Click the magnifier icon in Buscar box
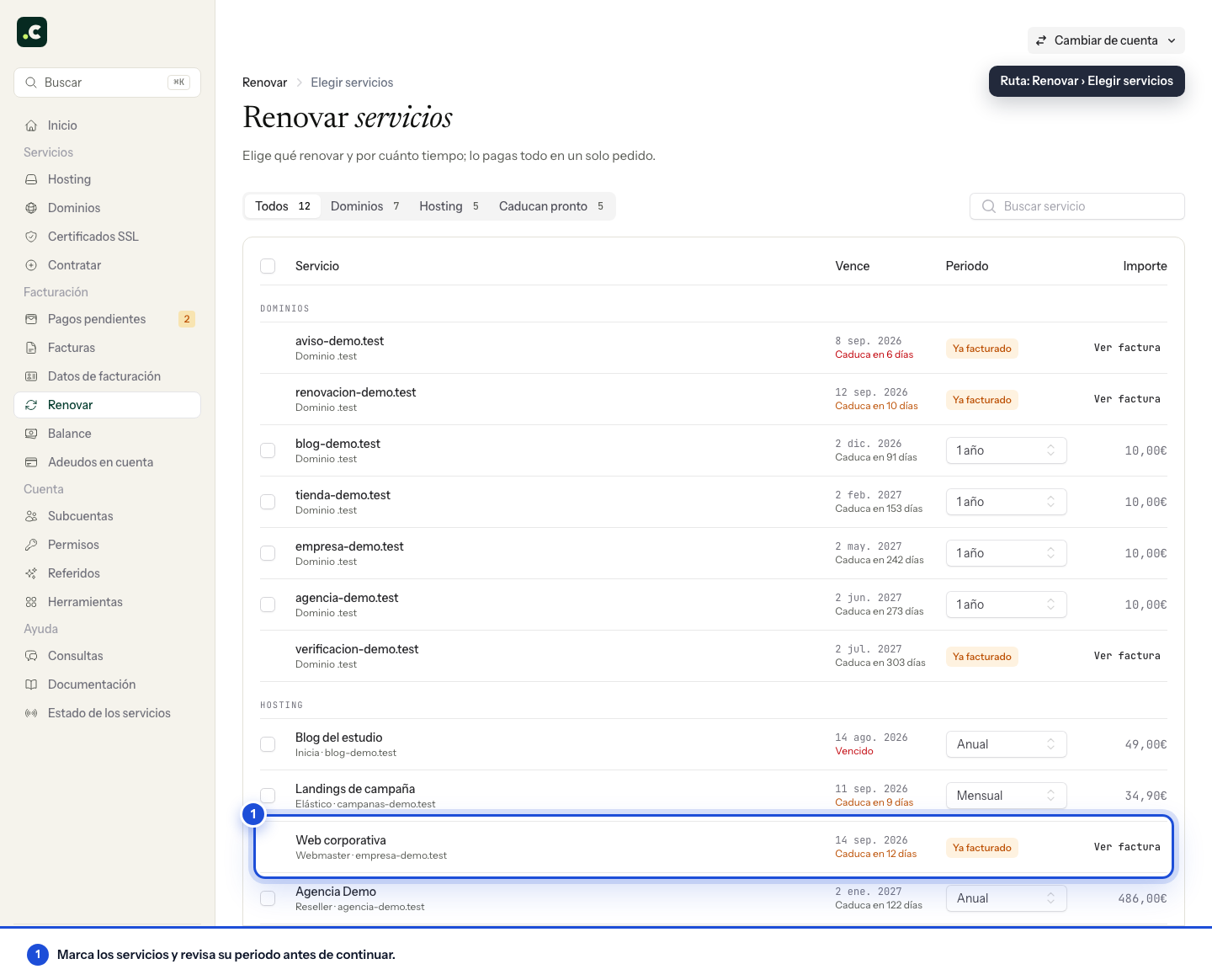The image size is (1212, 980). [x=31, y=83]
